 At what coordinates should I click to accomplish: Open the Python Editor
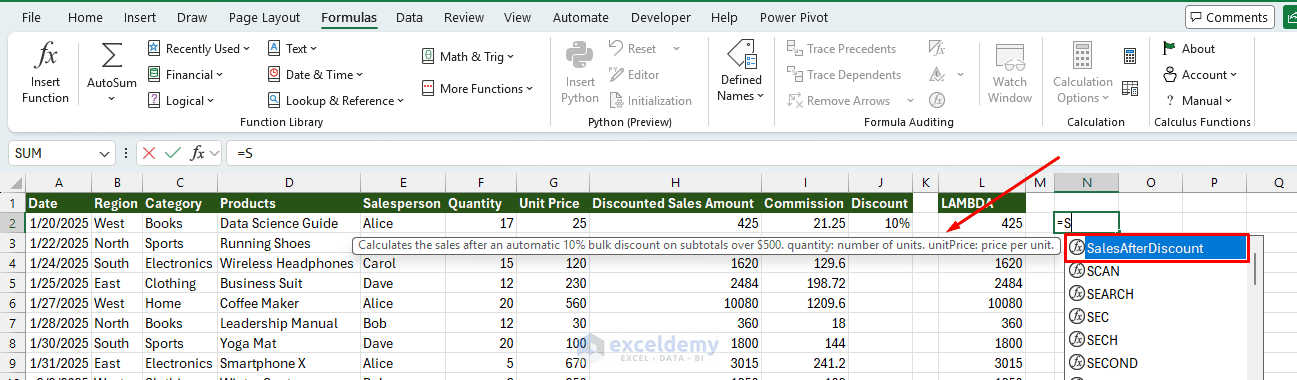click(x=634, y=74)
